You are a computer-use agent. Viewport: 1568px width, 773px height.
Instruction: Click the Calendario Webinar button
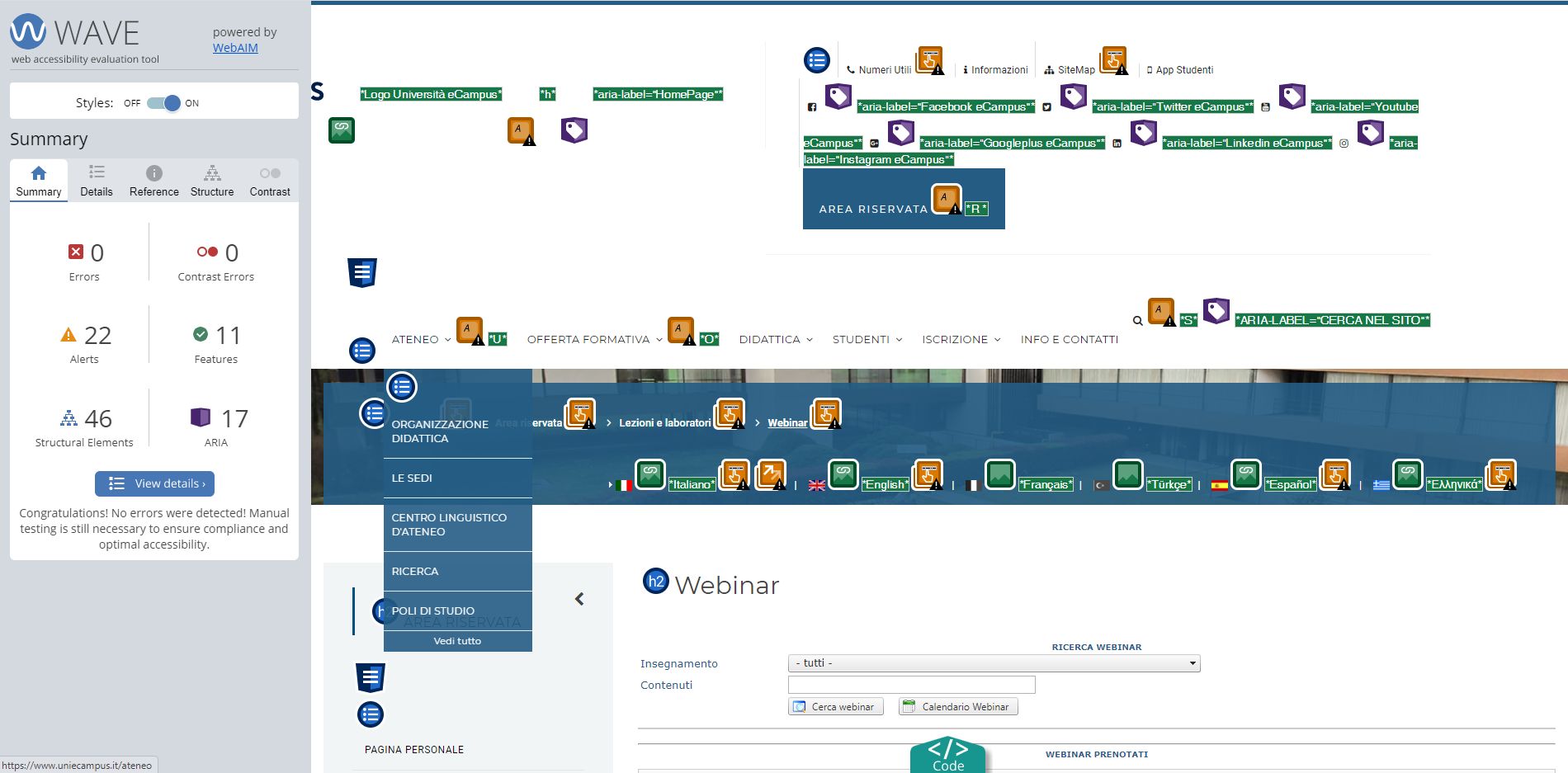tap(958, 707)
